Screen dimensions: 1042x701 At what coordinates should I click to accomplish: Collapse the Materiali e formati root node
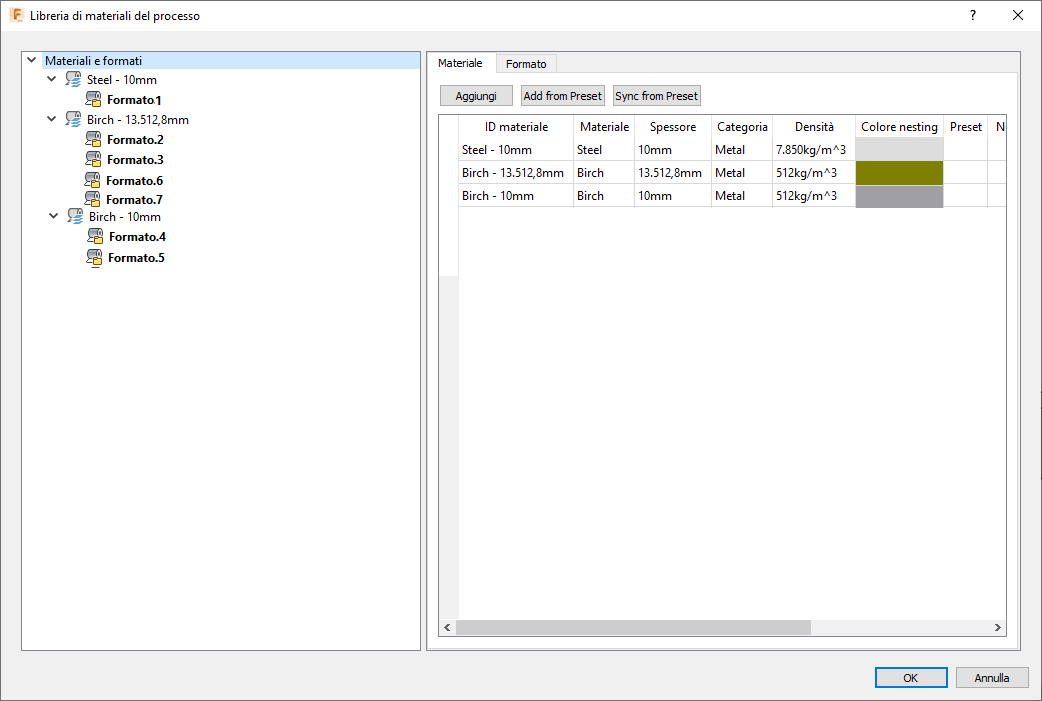coord(31,60)
